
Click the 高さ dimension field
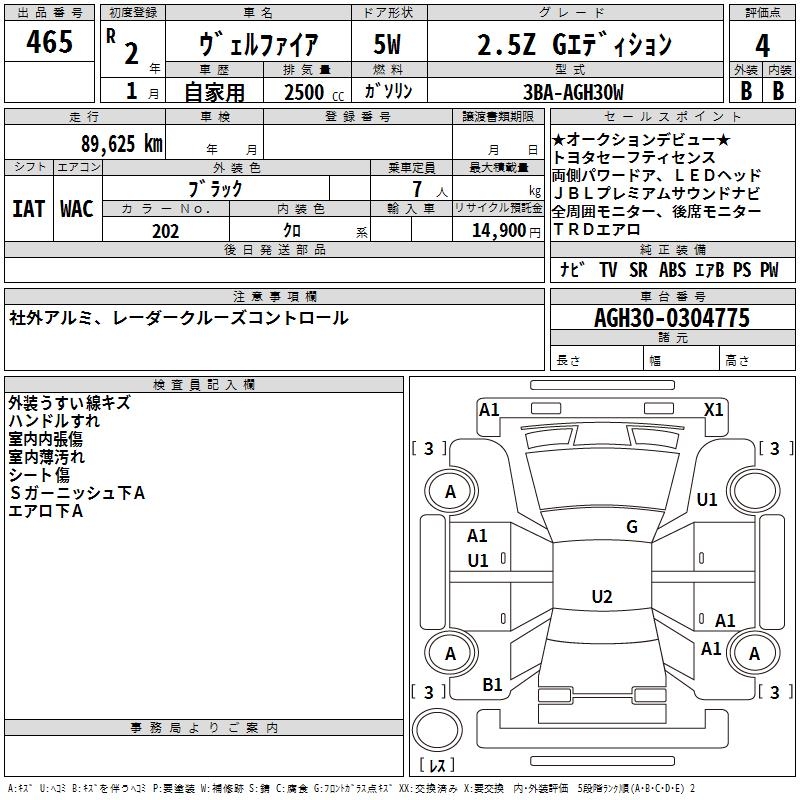pos(757,360)
